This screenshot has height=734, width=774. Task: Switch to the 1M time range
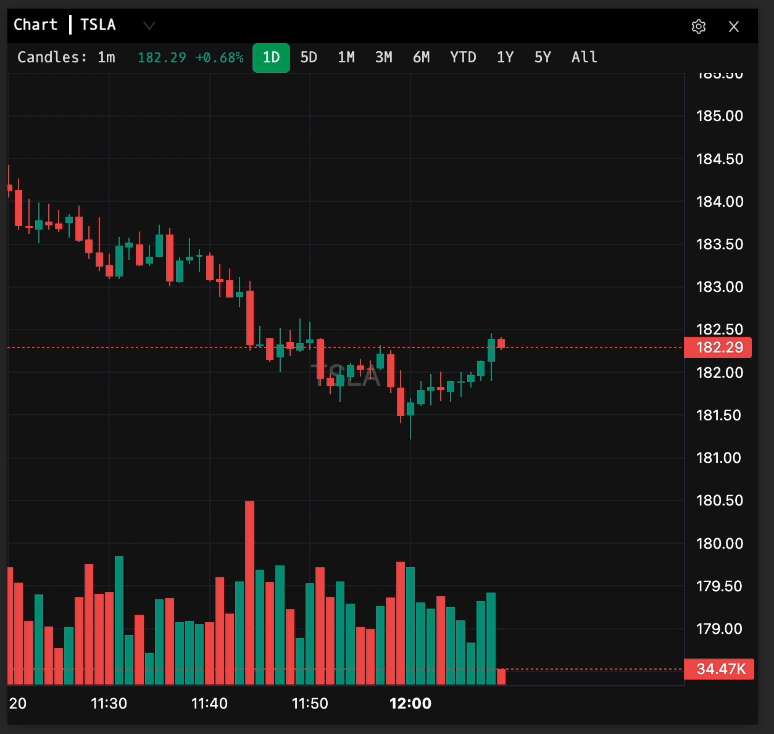(346, 57)
